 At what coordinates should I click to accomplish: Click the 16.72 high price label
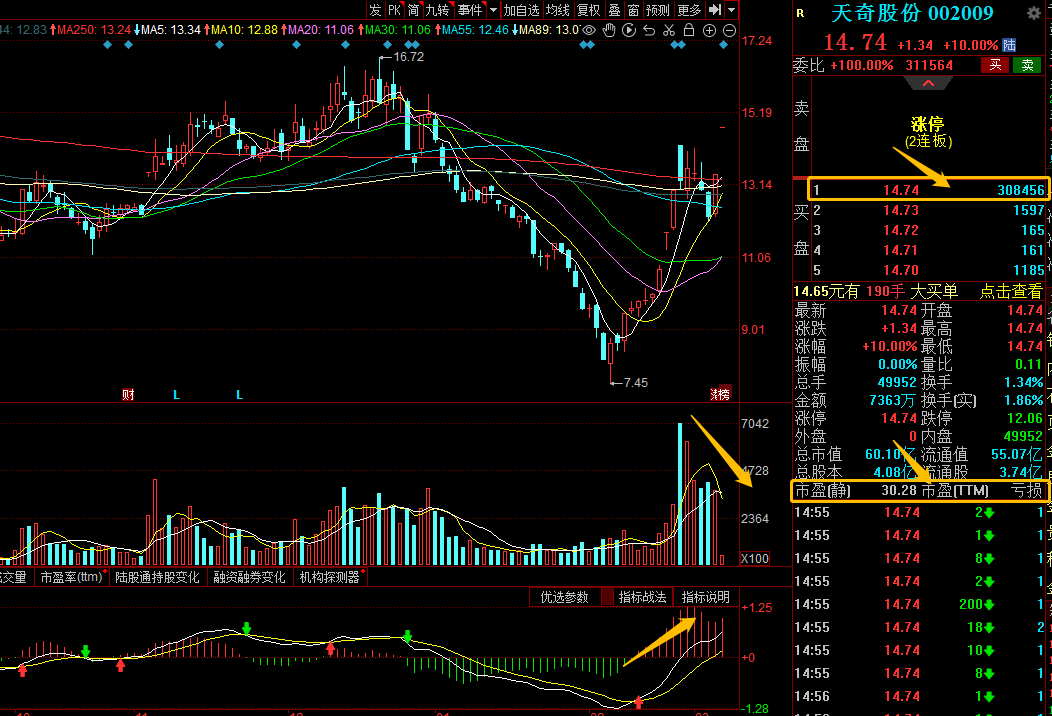408,57
